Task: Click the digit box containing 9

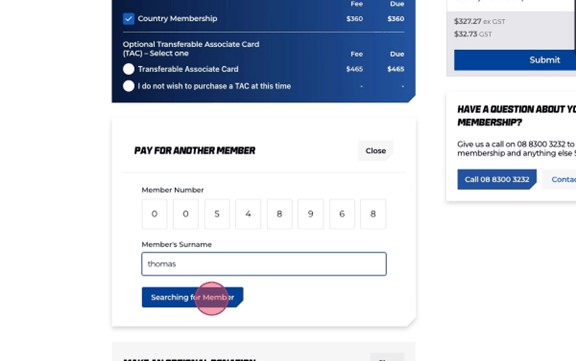Action: (311, 214)
